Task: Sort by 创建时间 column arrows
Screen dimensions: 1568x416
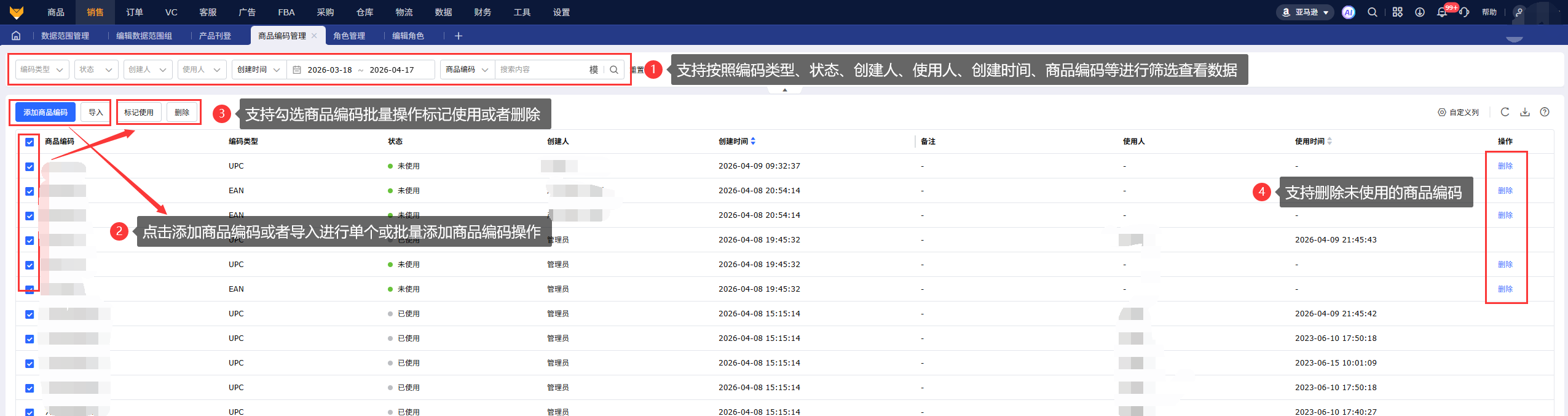Action: pyautogui.click(x=753, y=141)
